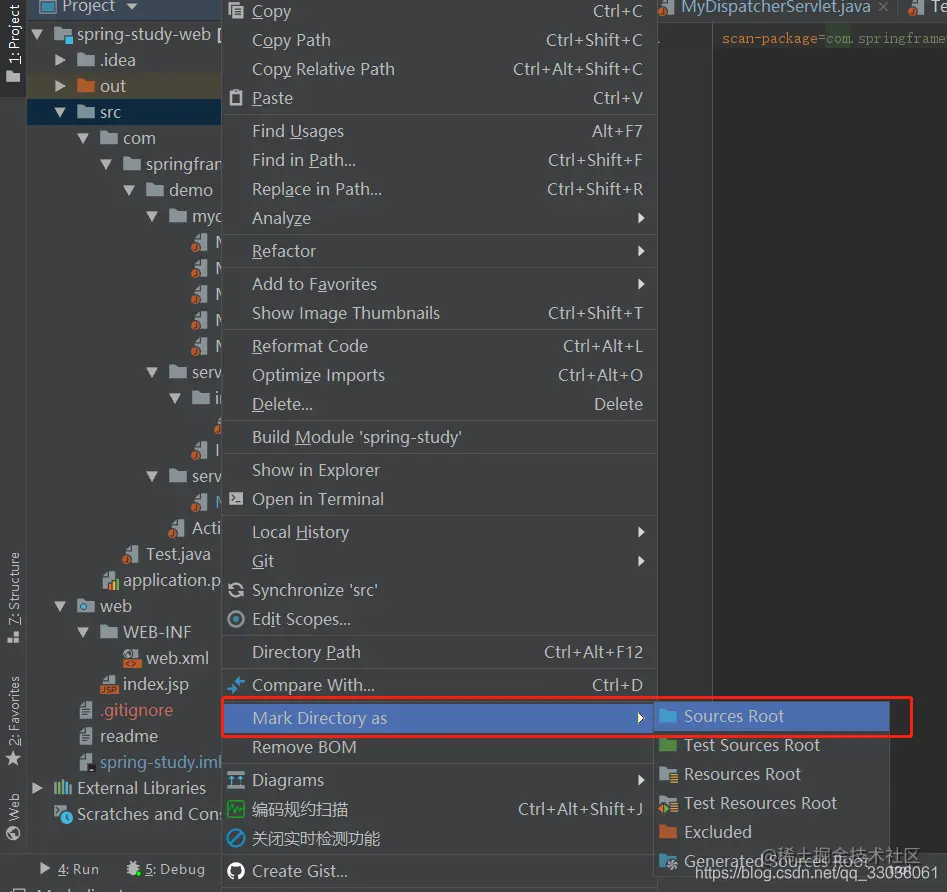Click the blue Sources Root folder icon
Image resolution: width=947 pixels, height=892 pixels.
pos(668,716)
